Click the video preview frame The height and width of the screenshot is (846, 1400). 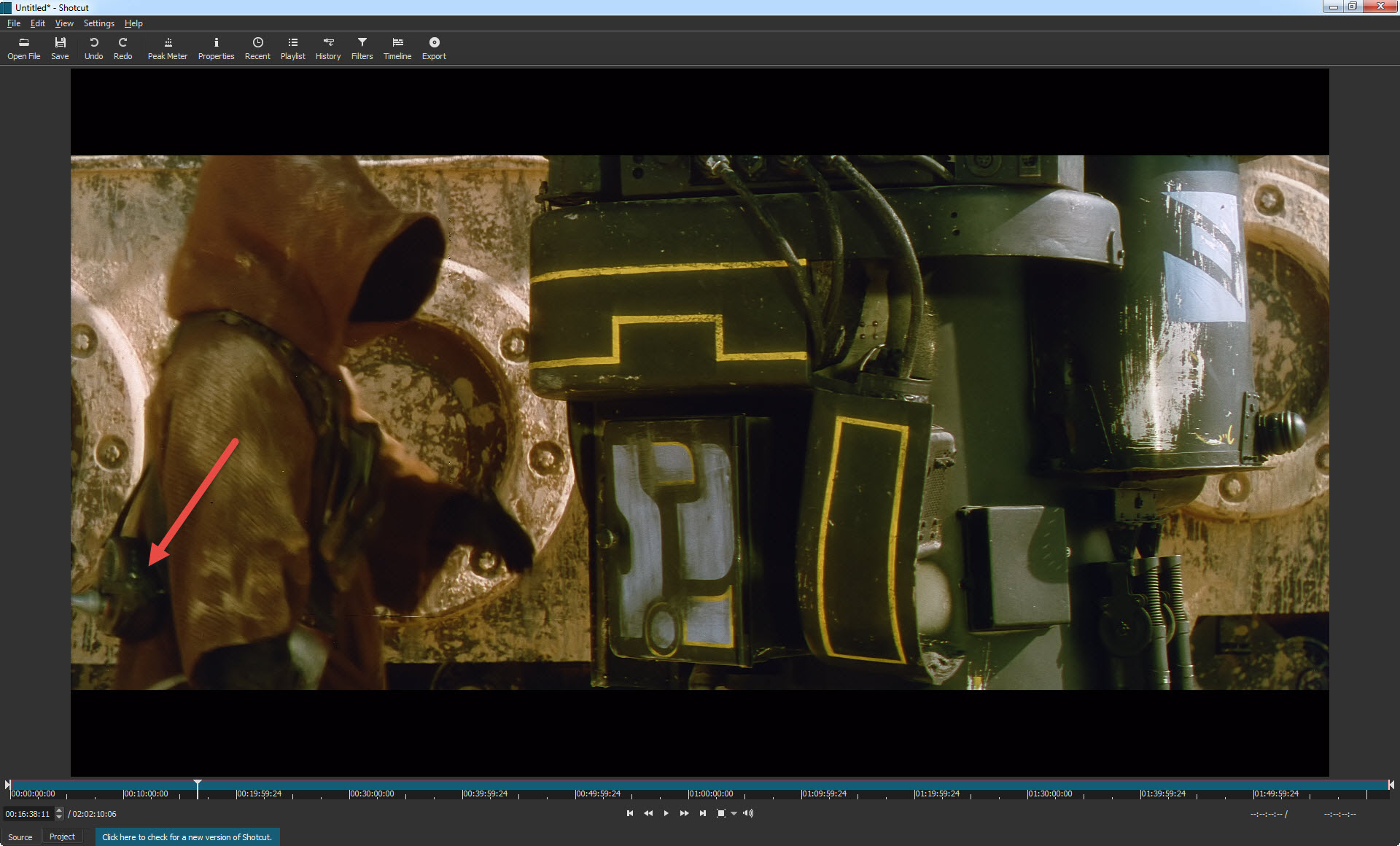[x=699, y=422]
